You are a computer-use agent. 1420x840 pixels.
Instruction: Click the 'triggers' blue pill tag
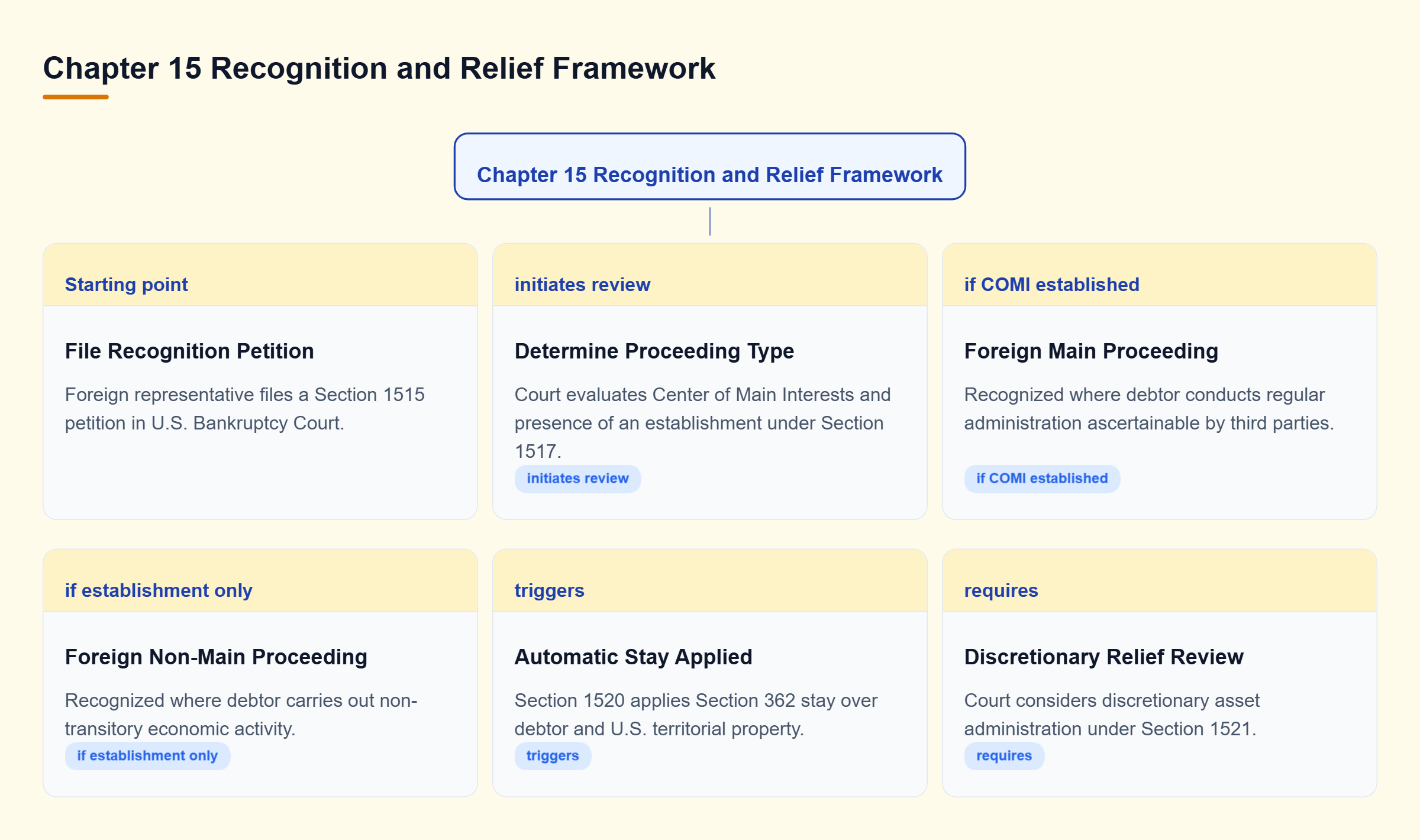tap(553, 755)
